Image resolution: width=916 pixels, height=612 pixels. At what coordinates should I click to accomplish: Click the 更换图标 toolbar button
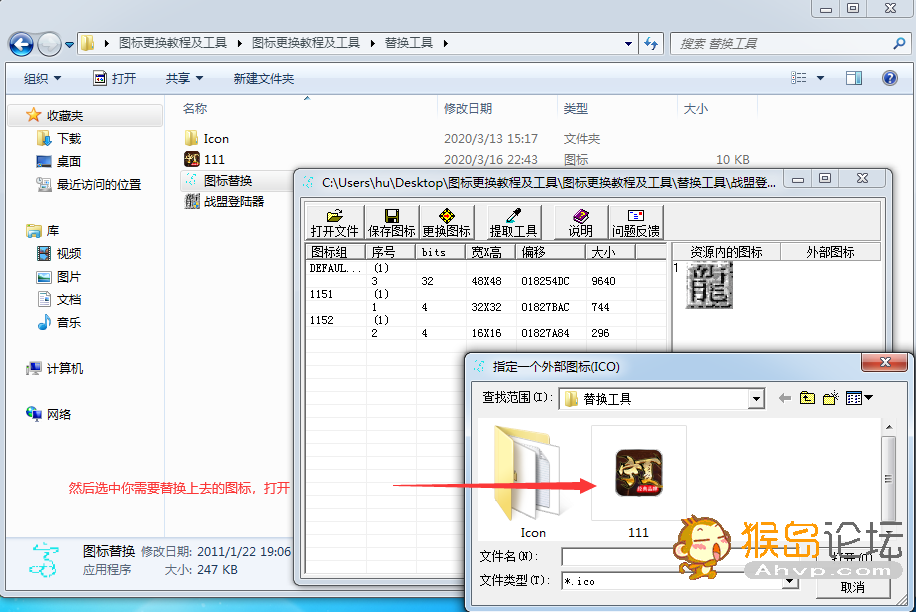(x=446, y=222)
